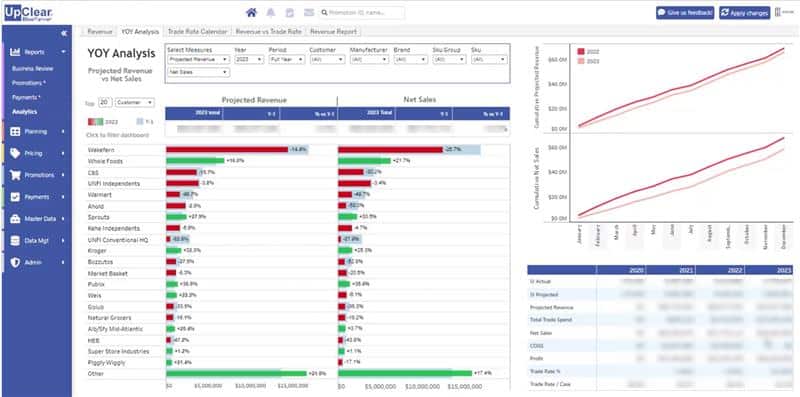Screen dimensions: 800x397
Task: Open the Revenue vs Trade Rate tab
Action: click(268, 32)
